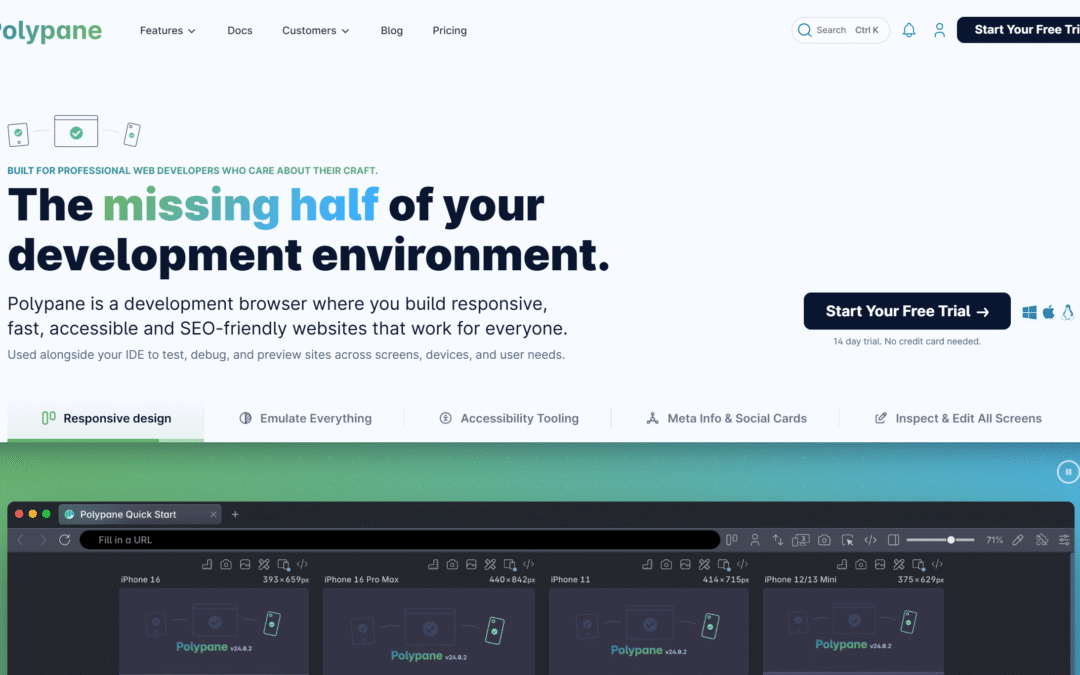Click the Fill in a URL address bar
This screenshot has width=1080, height=675.
pos(399,540)
